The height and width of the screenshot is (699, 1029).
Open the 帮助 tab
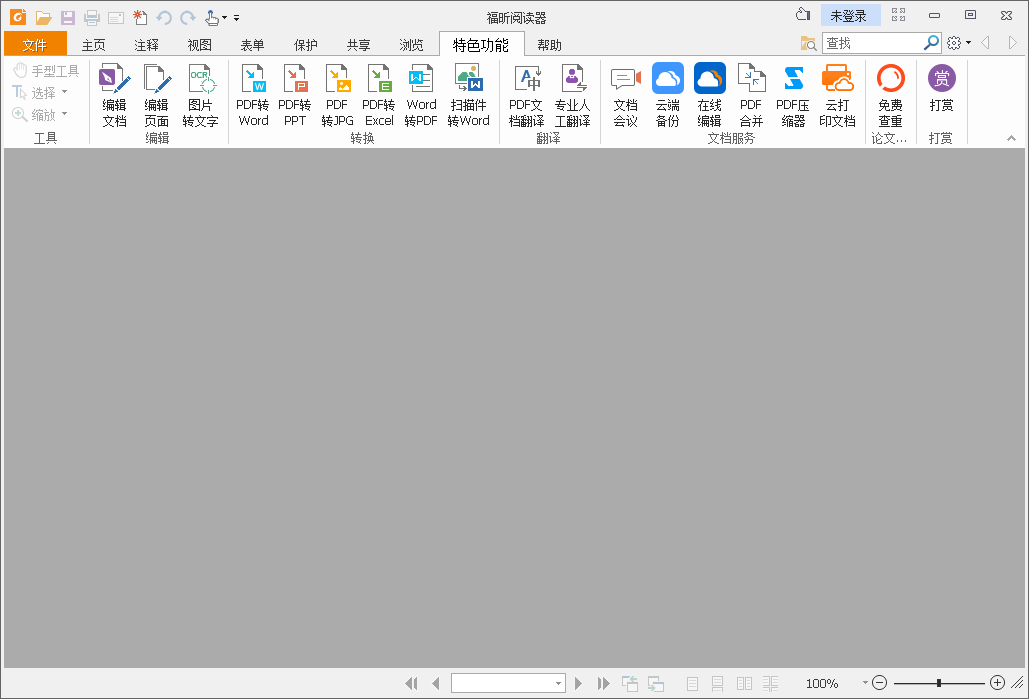[549, 45]
